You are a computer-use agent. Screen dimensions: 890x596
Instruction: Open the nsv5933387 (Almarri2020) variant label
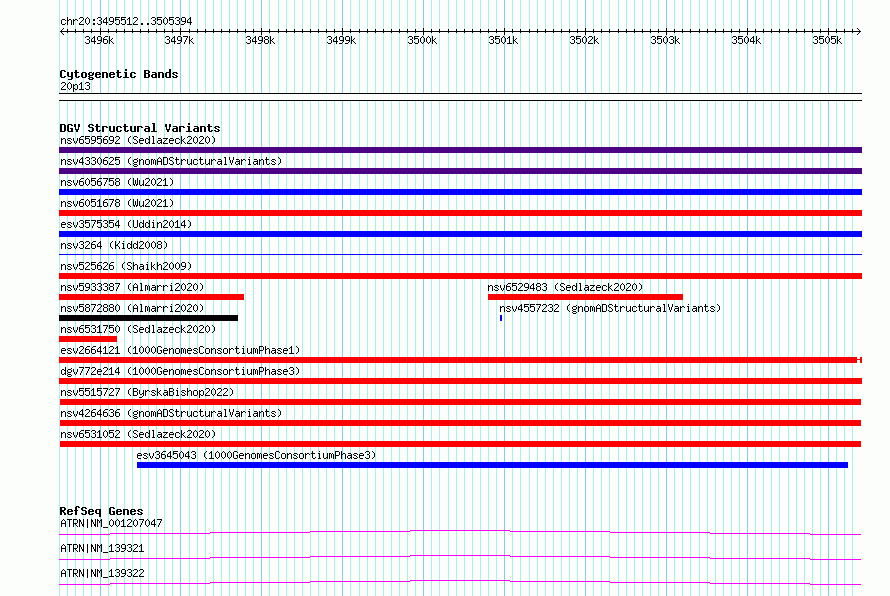(132, 287)
